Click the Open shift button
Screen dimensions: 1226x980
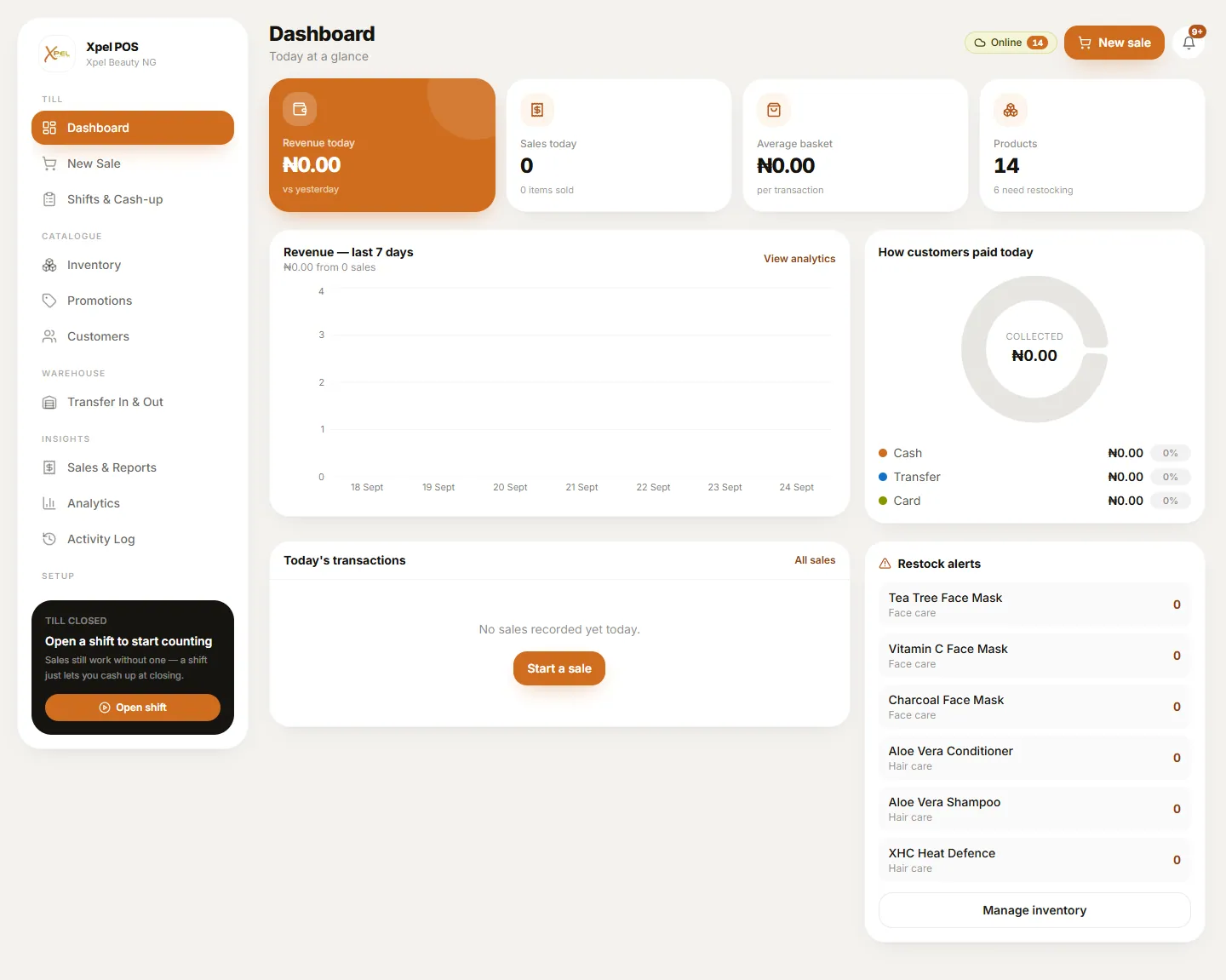tap(133, 708)
